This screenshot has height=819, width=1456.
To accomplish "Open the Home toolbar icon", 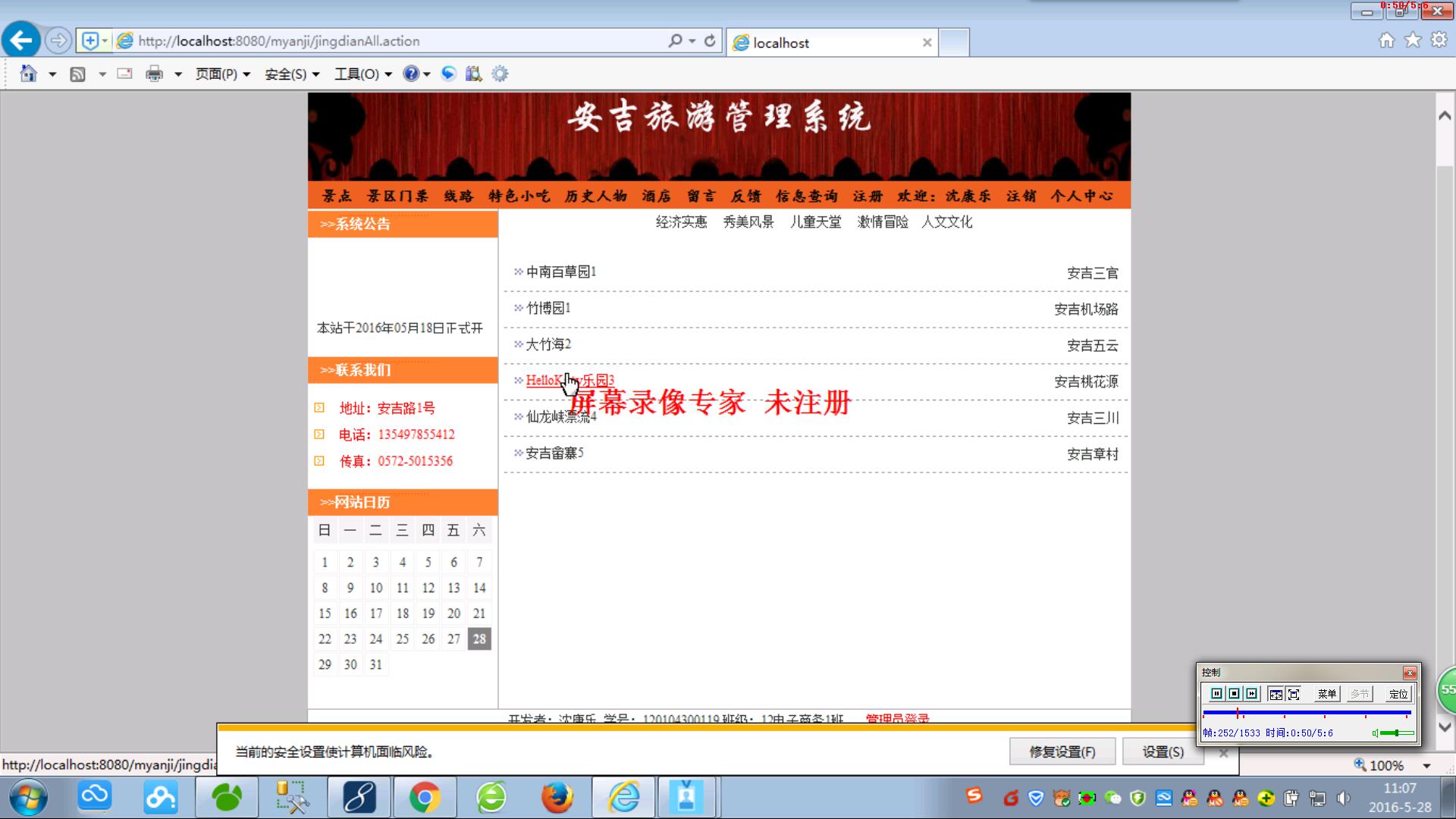I will point(28,74).
